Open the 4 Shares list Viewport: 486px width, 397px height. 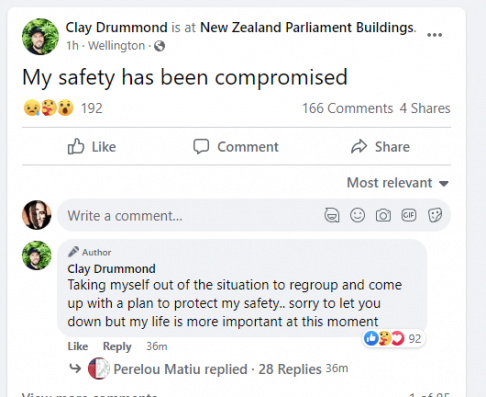click(425, 108)
